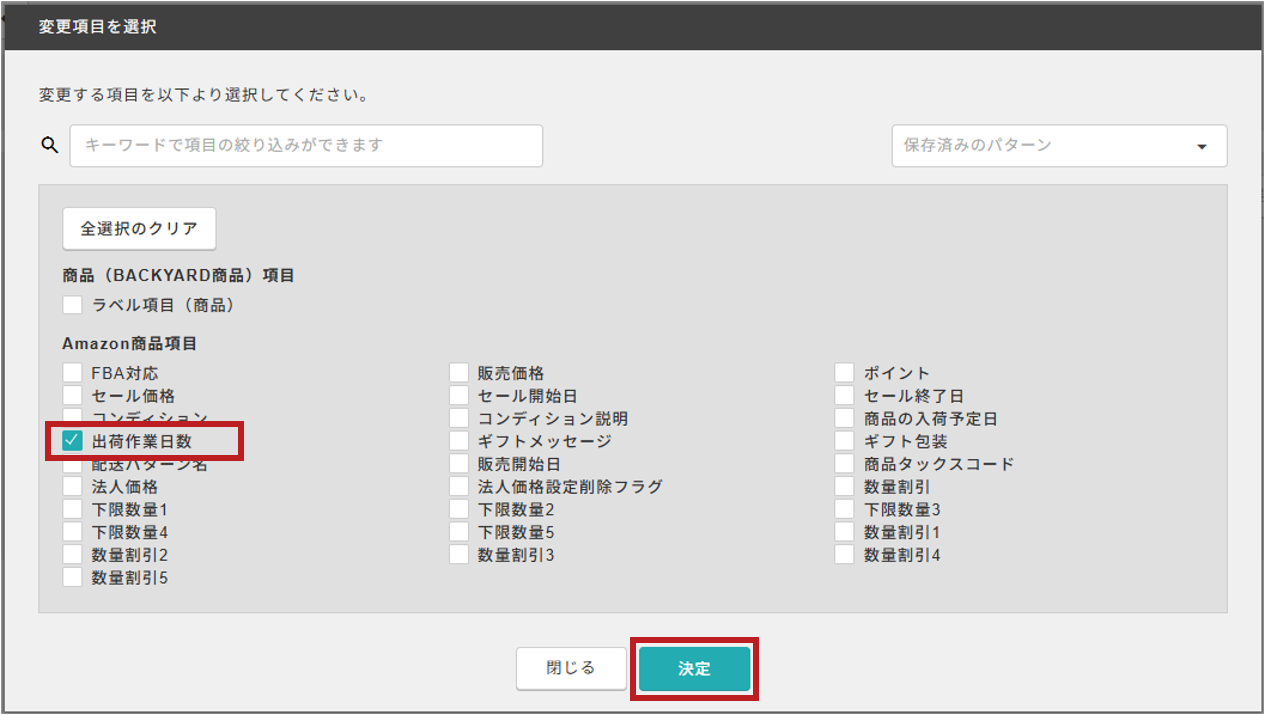Check the ラベル項目（商品） checkbox

72,305
